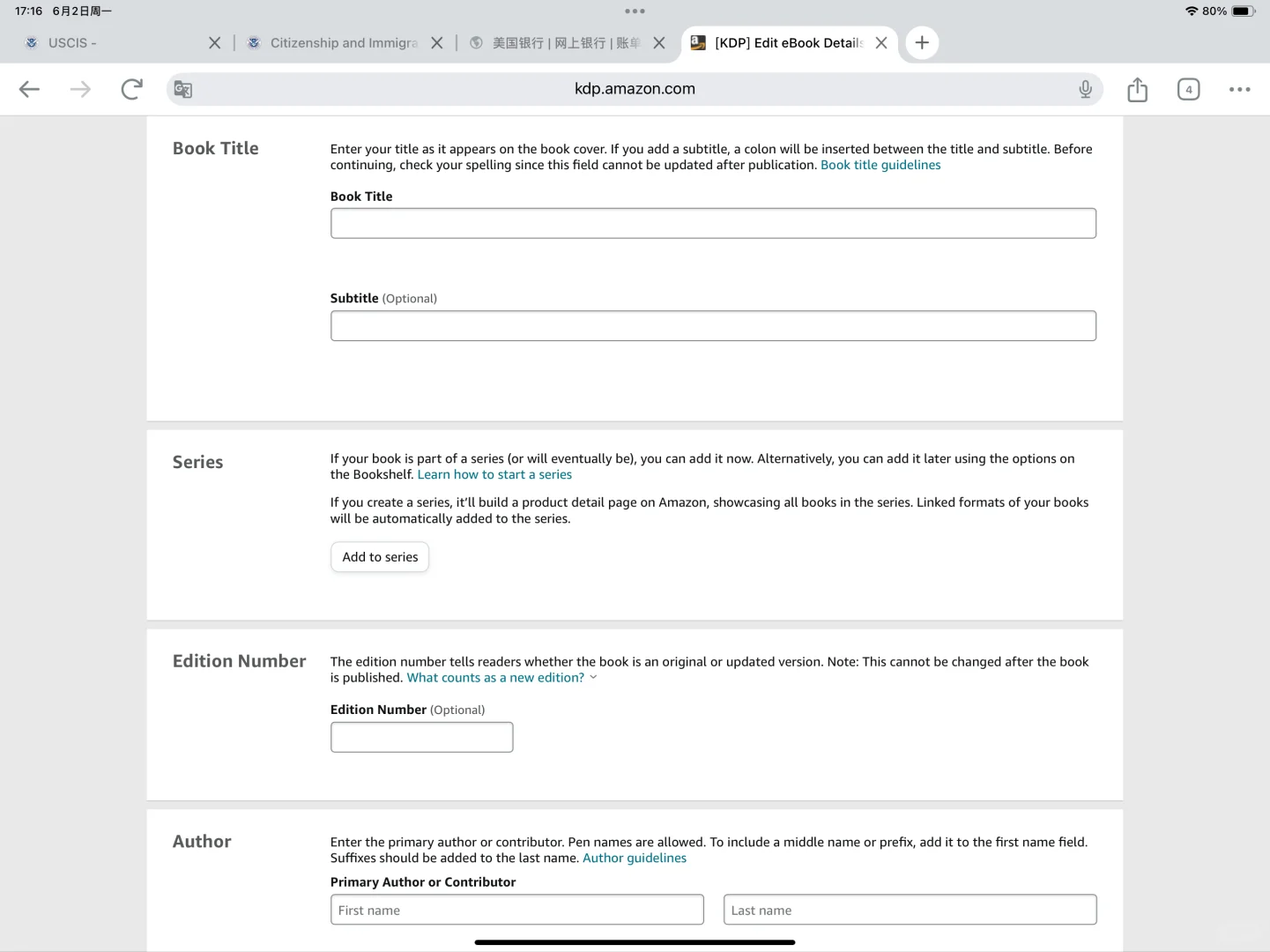Click the Series section heading
This screenshot has width=1270, height=952.
tap(197, 462)
